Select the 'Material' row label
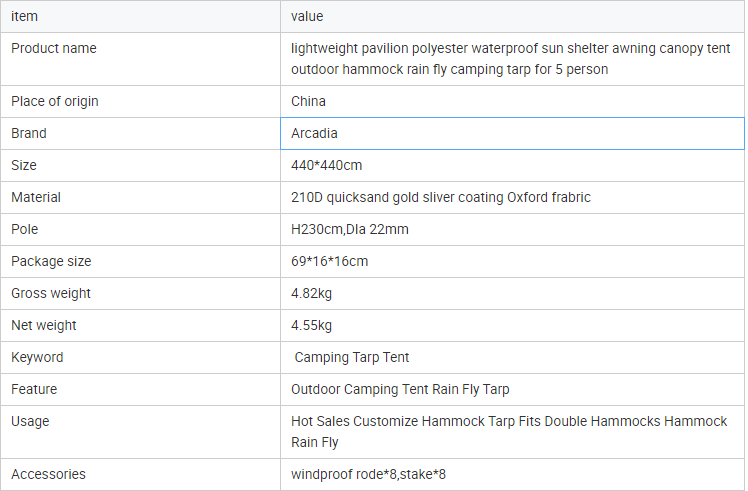Image resolution: width=748 pixels, height=491 pixels. (x=36, y=197)
